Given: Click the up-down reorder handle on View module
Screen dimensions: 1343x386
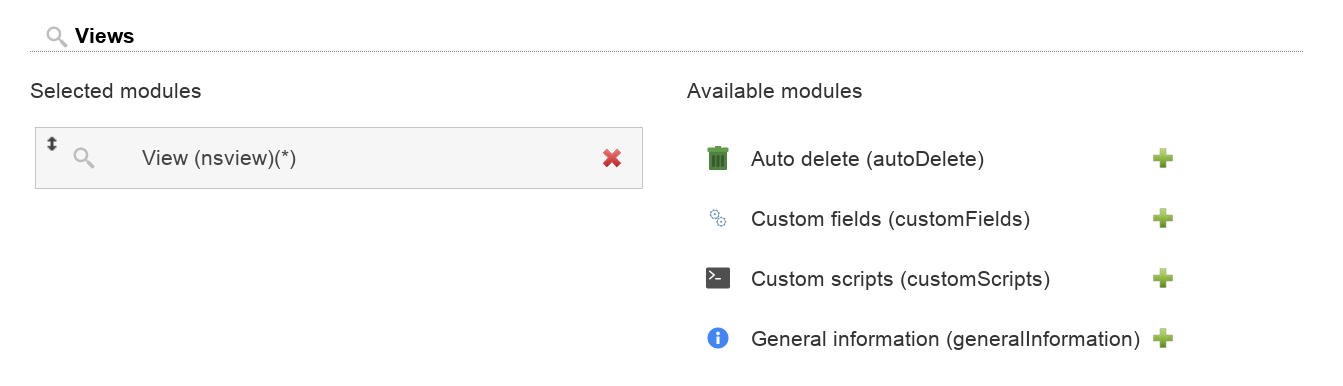Looking at the screenshot, I should [x=52, y=143].
